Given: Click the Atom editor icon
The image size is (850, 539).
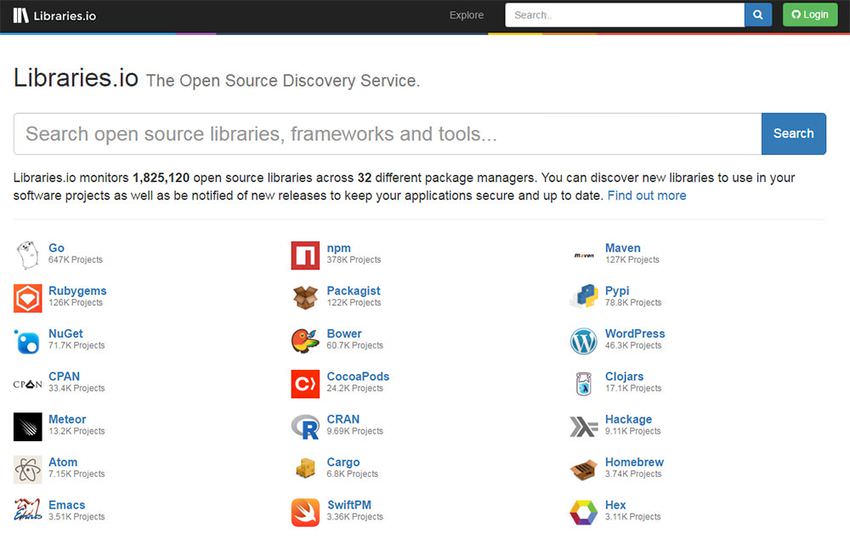Looking at the screenshot, I should (x=28, y=469).
